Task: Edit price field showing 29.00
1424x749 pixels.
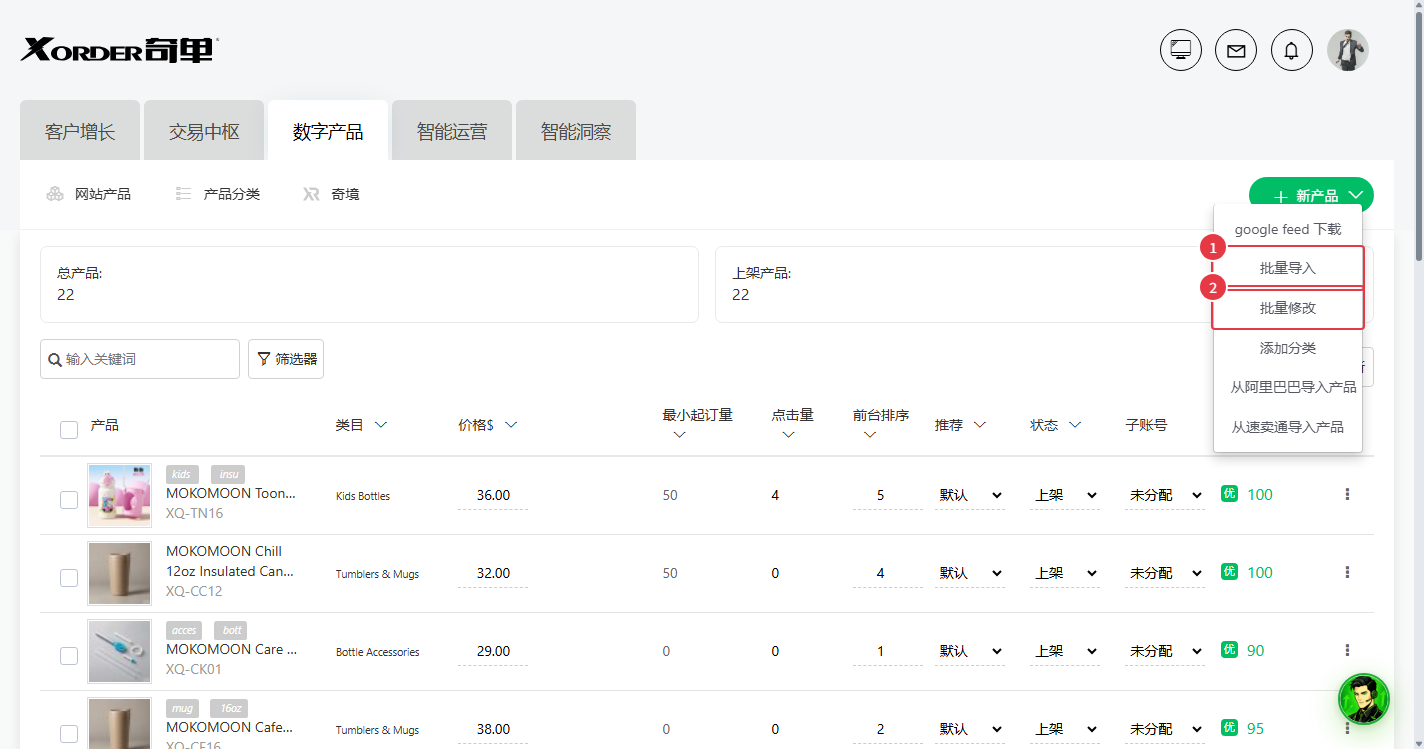Action: (x=493, y=651)
